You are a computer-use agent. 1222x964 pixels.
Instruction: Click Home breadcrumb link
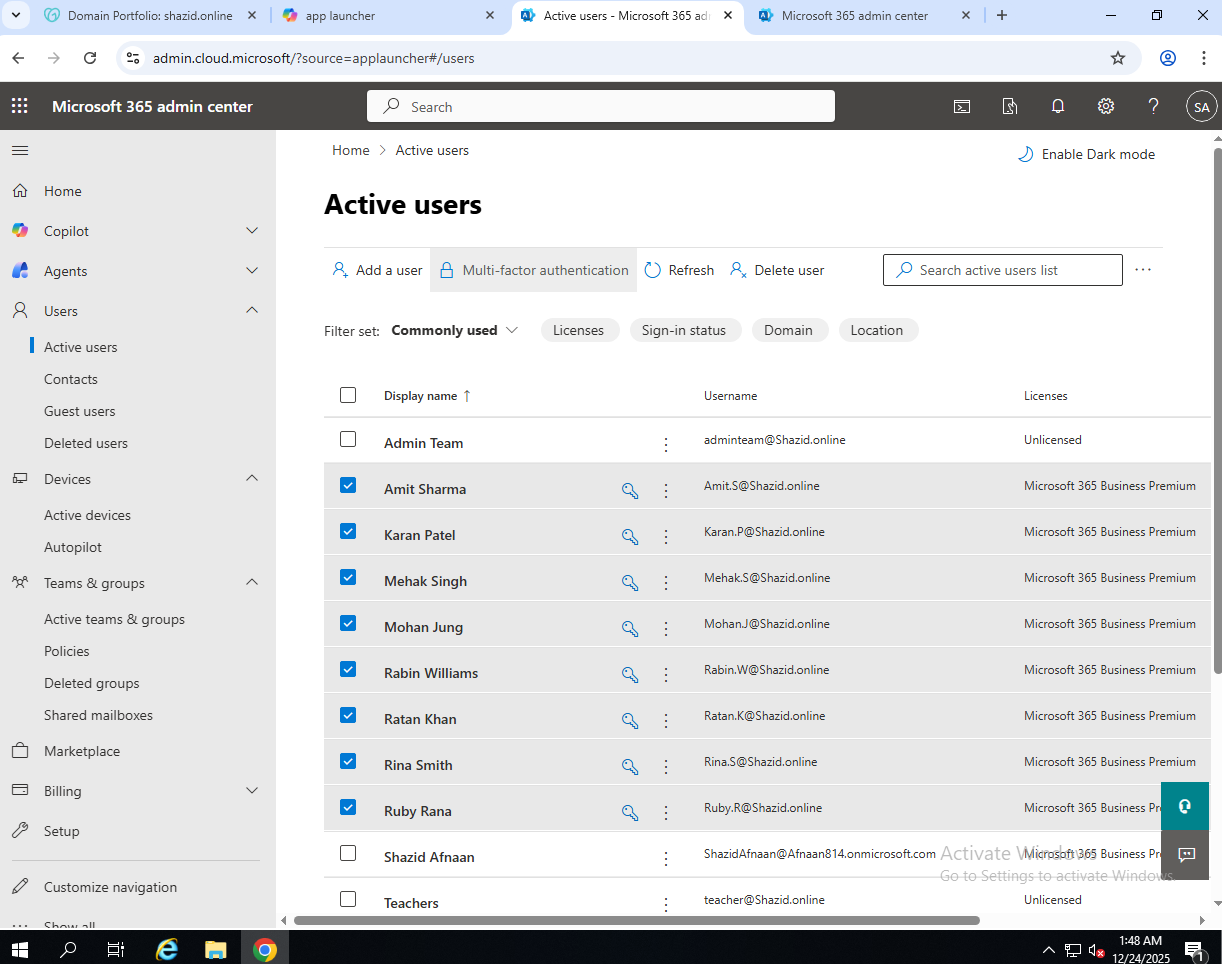(351, 150)
